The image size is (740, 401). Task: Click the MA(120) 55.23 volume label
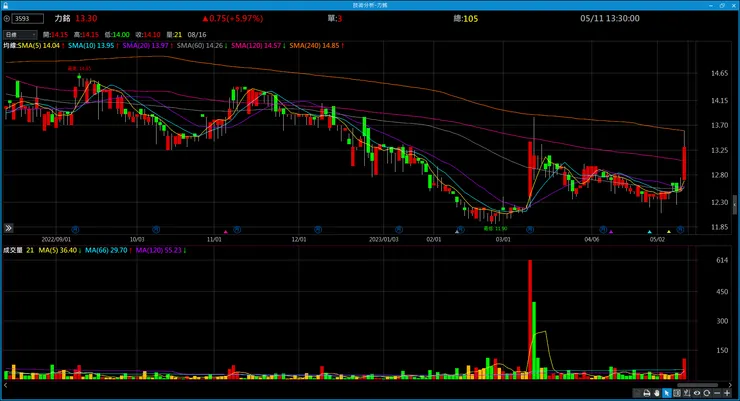click(x=160, y=250)
